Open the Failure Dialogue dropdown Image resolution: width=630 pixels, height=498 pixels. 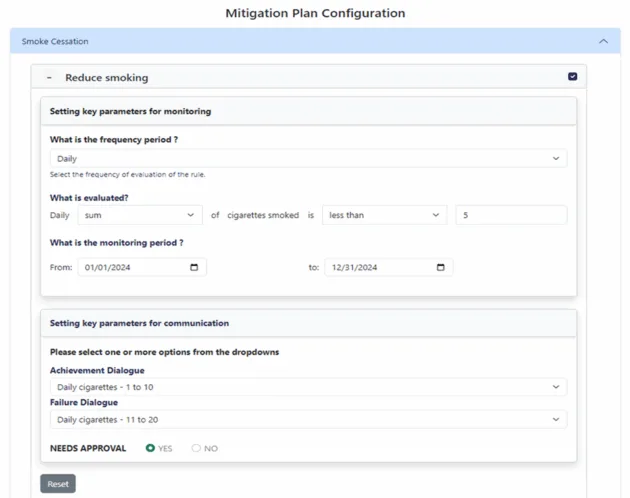(308, 420)
